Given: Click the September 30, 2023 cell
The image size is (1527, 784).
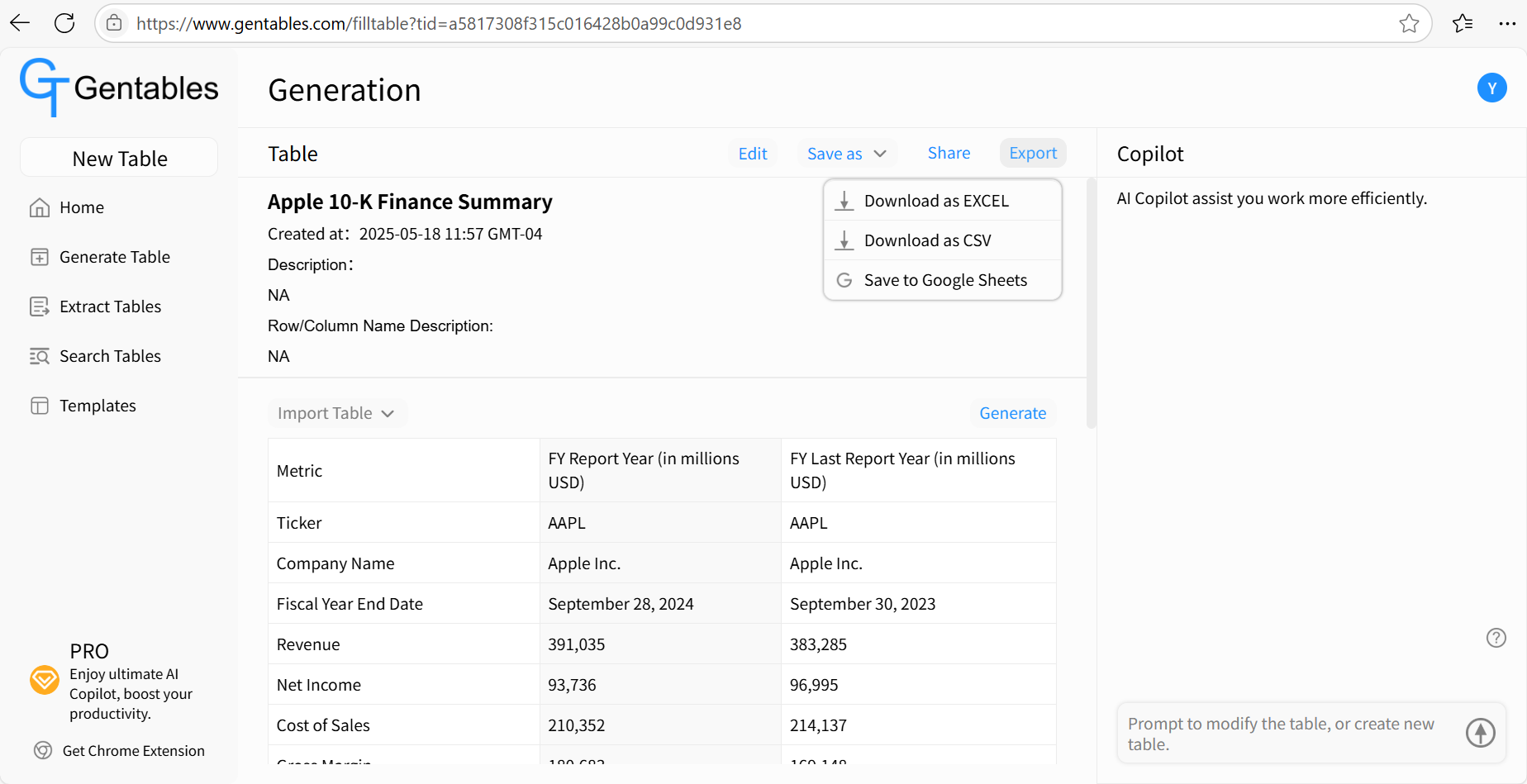Looking at the screenshot, I should pyautogui.click(x=918, y=604).
